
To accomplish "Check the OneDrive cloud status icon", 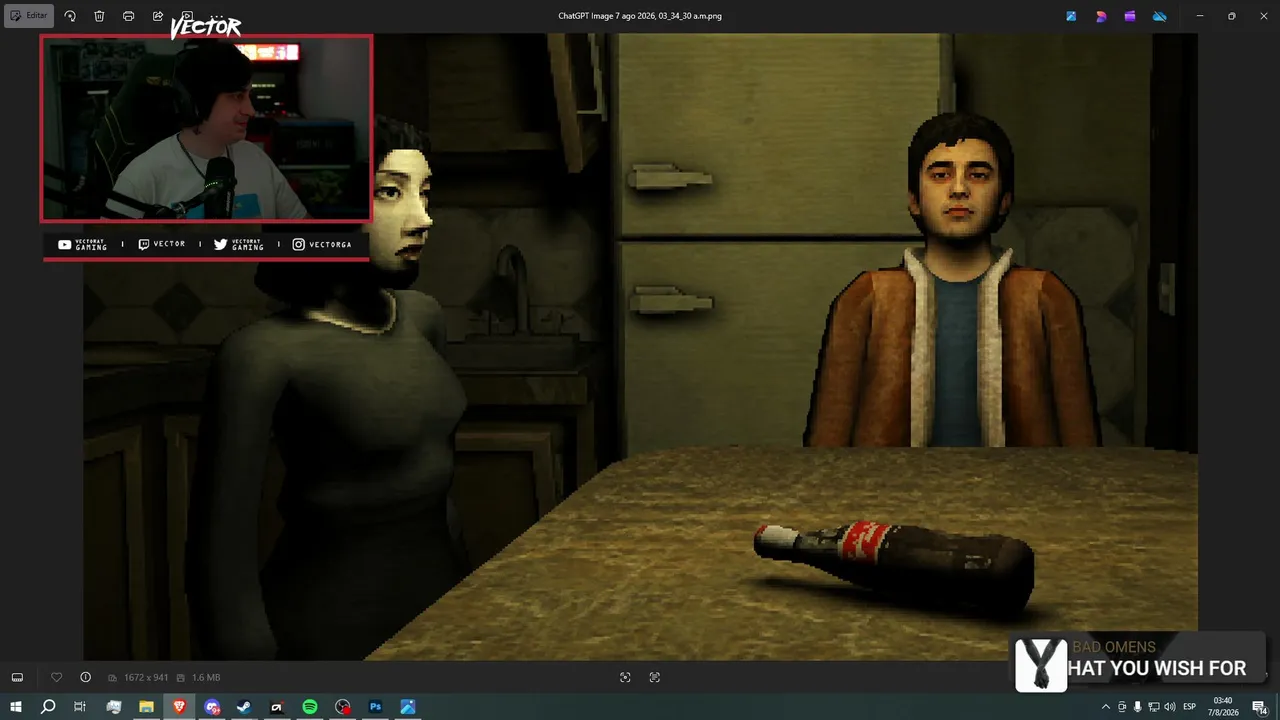I will 1160,16.
